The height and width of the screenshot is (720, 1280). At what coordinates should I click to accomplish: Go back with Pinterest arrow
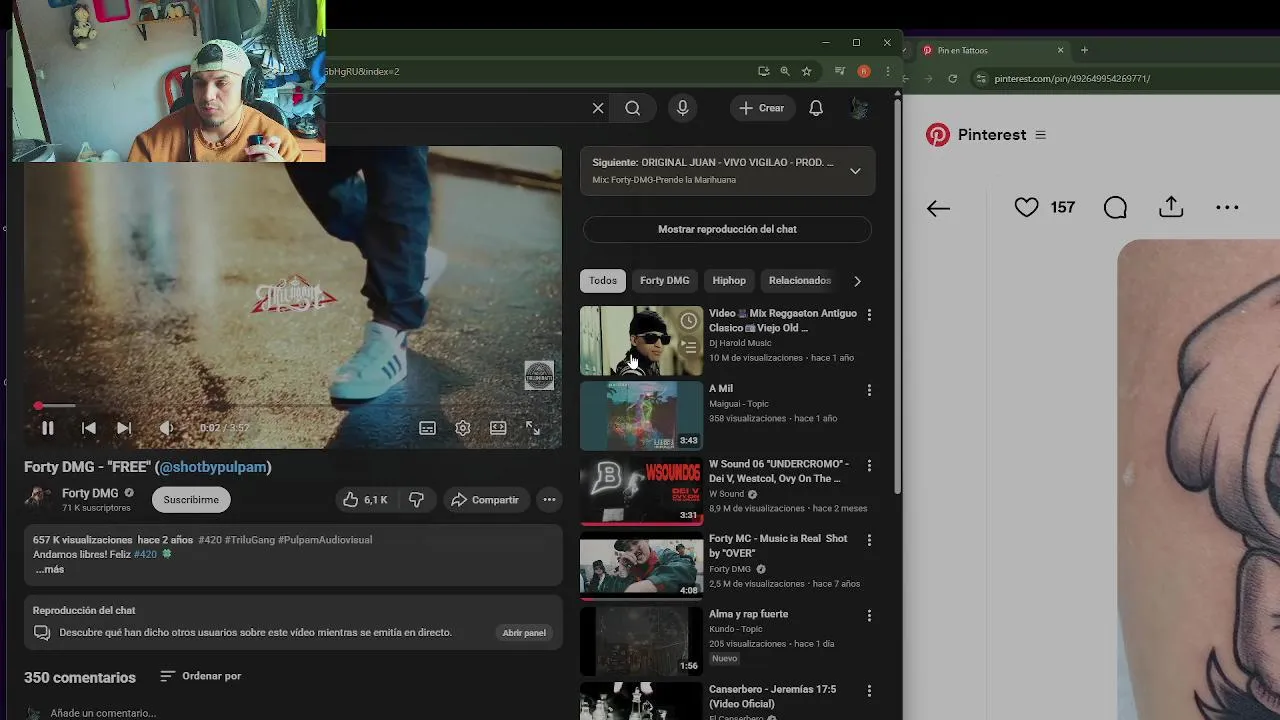pyautogui.click(x=938, y=208)
